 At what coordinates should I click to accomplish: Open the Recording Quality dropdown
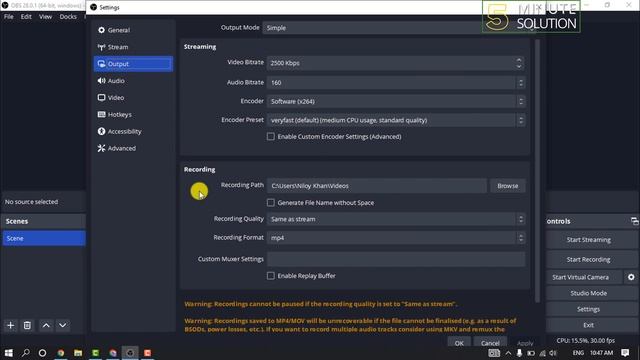coord(396,219)
